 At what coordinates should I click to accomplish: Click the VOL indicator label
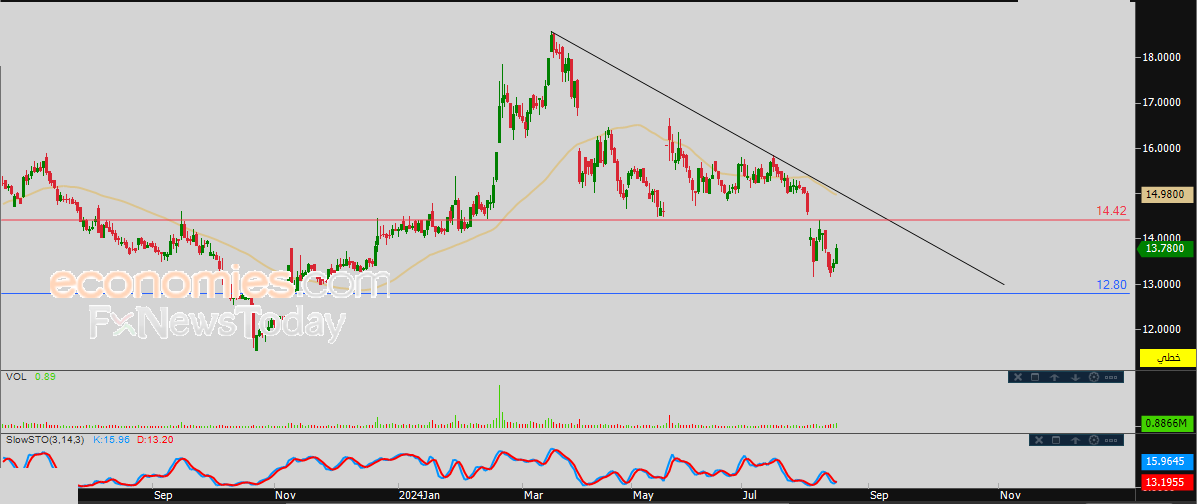15,376
